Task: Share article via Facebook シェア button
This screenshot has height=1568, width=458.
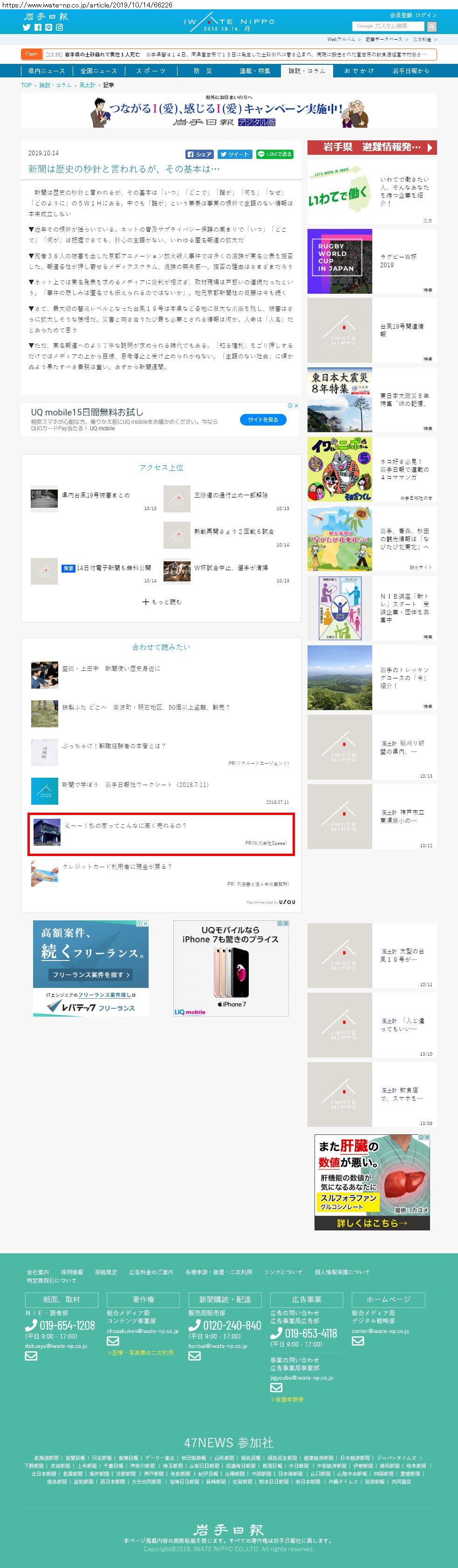Action: click(x=199, y=154)
